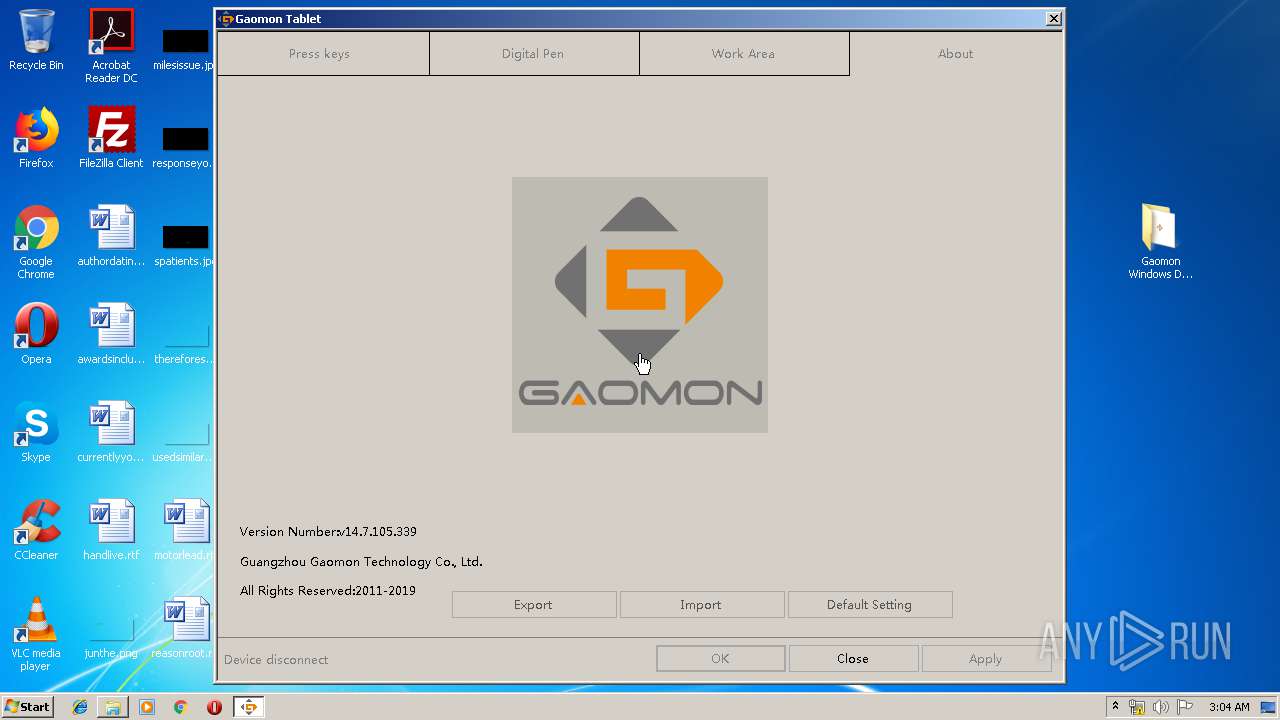Click the All Rights Reserved:2011-2019 text

pos(327,590)
